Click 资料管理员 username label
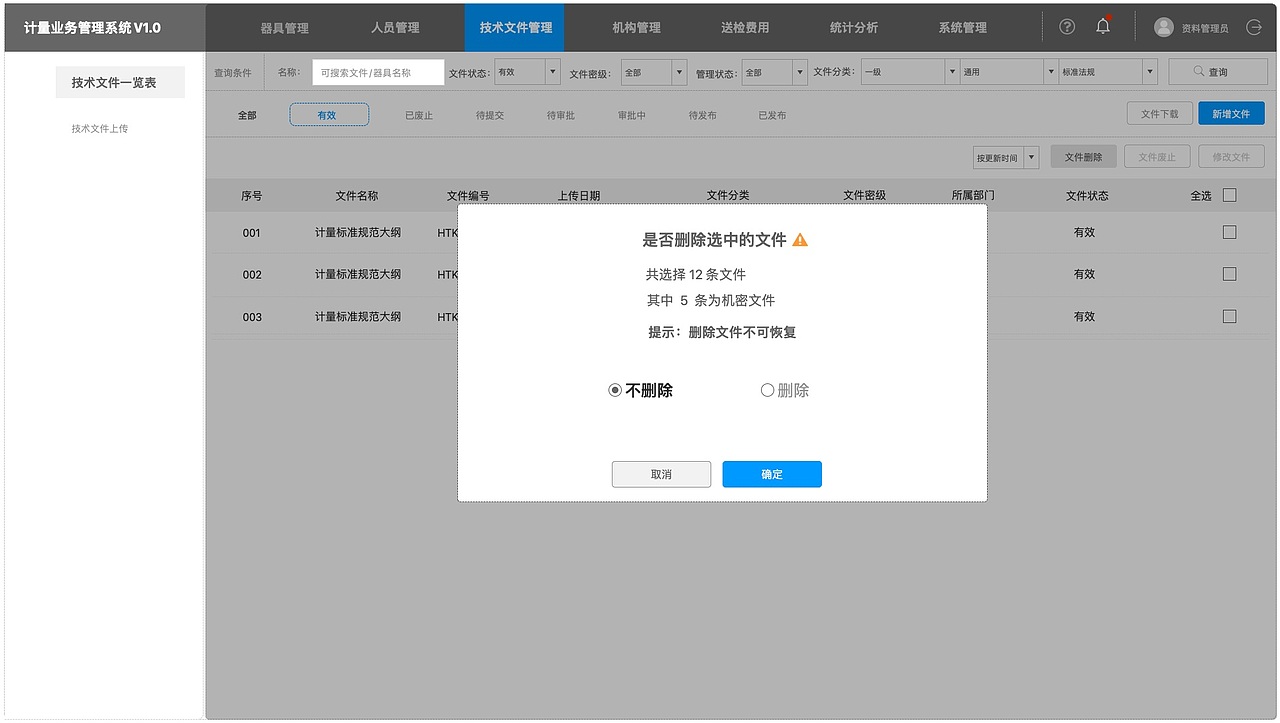 point(1205,28)
